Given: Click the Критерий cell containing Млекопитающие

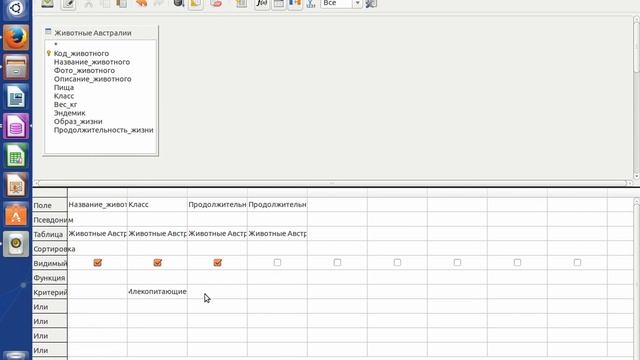Looking at the screenshot, I should click(157, 291).
